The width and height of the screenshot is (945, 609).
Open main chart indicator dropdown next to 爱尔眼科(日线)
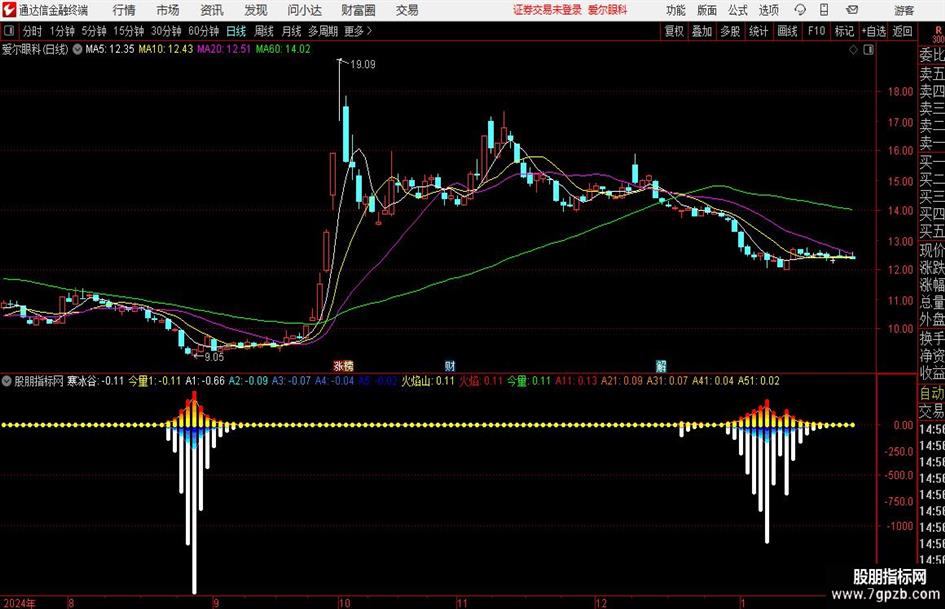(77, 49)
